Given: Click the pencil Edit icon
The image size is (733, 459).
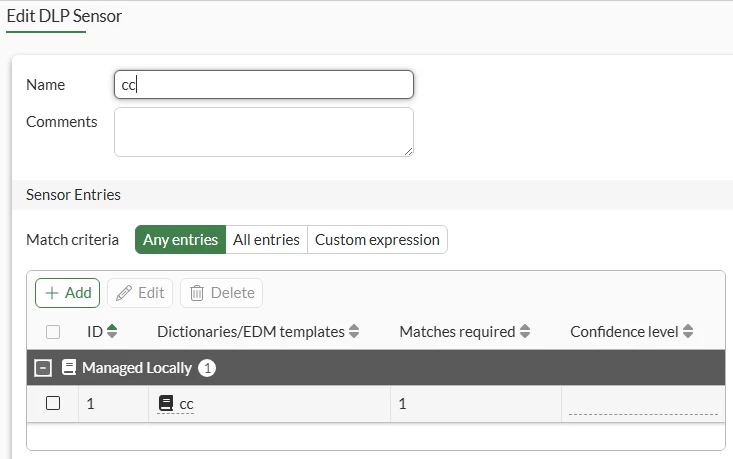Looking at the screenshot, I should coord(124,293).
